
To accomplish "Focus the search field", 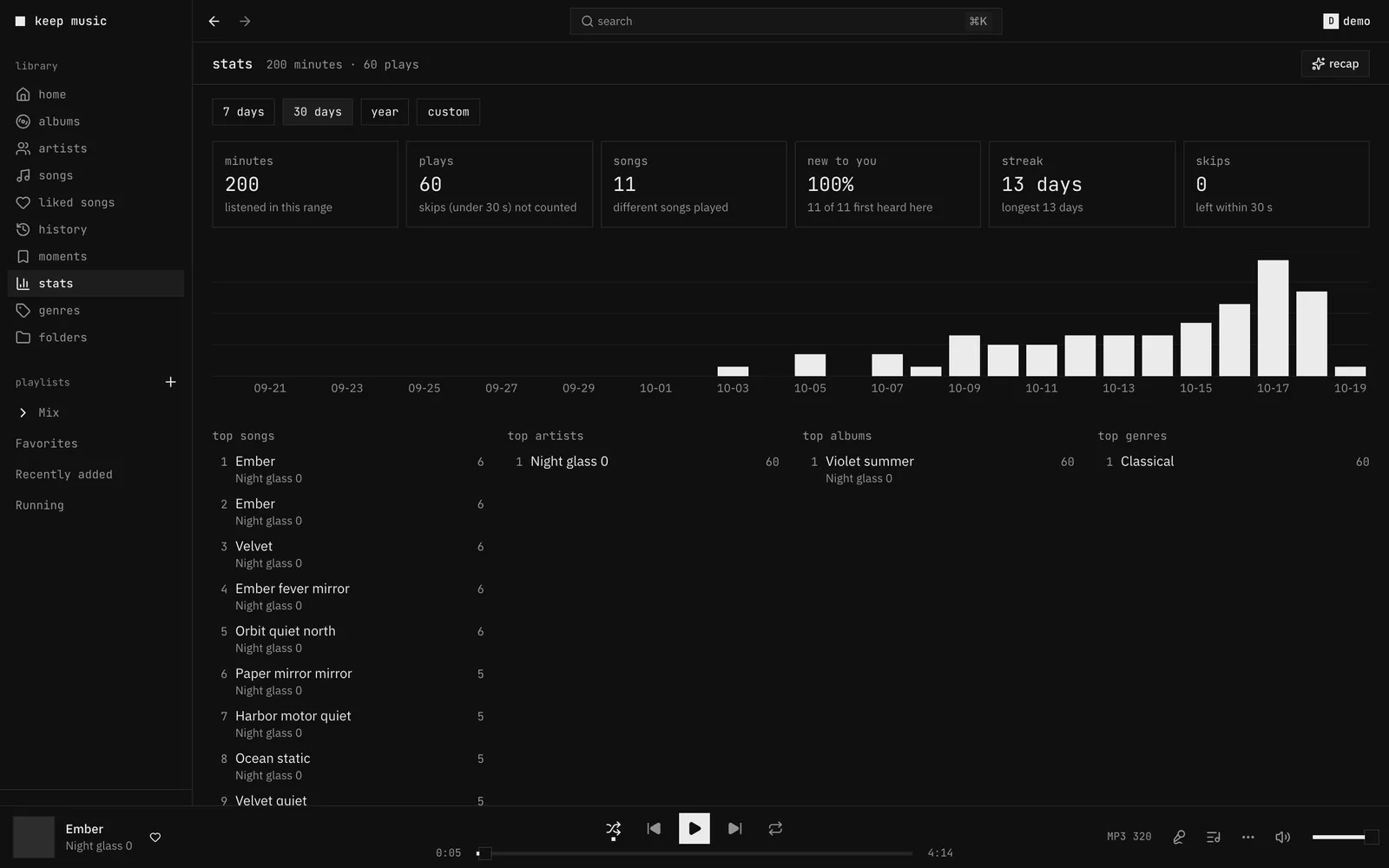I will coord(786,21).
